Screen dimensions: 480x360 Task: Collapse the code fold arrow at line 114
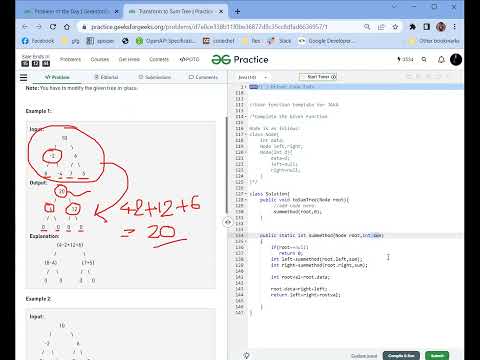pos(246,117)
